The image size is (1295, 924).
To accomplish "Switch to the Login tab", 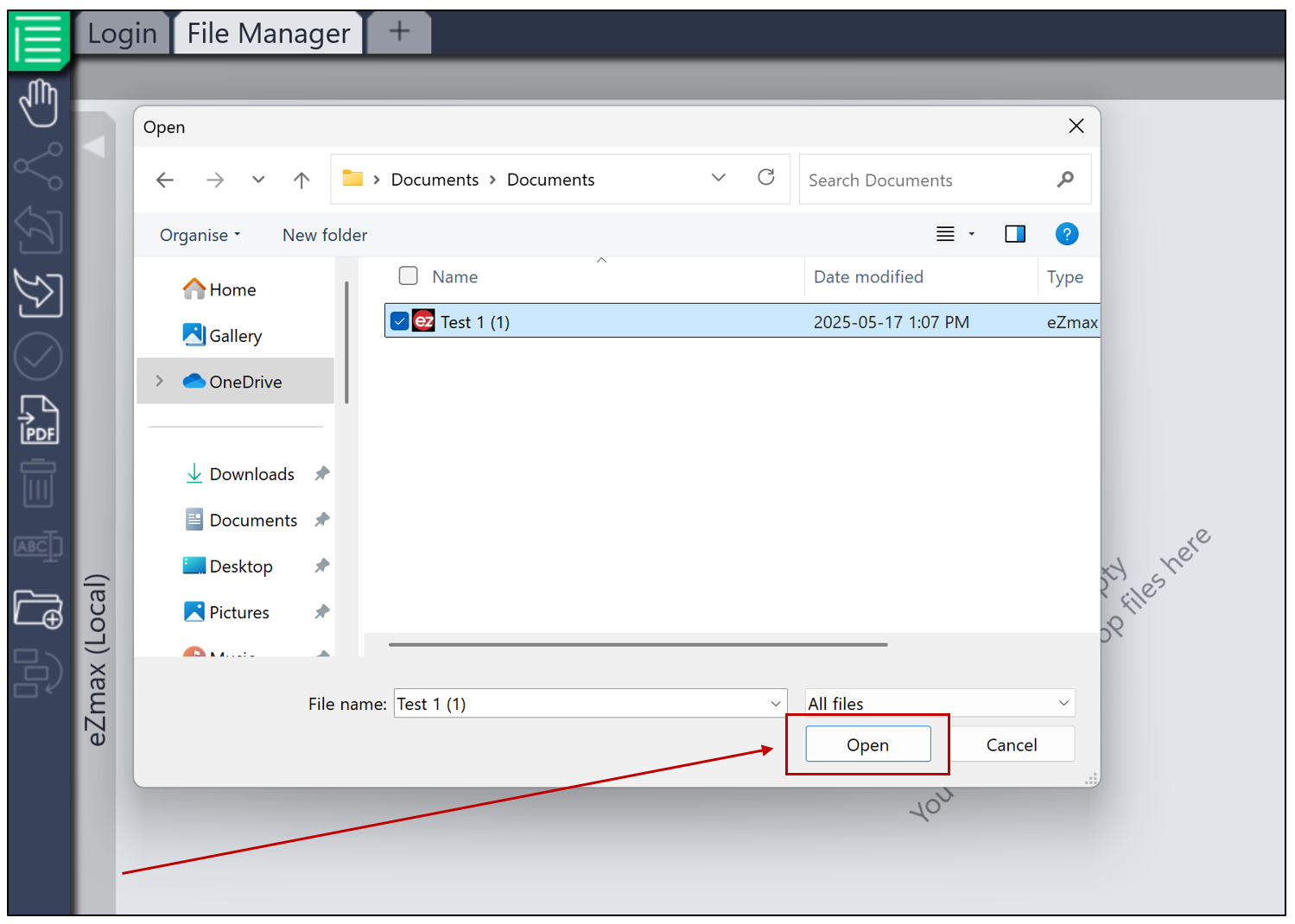I will [x=123, y=33].
